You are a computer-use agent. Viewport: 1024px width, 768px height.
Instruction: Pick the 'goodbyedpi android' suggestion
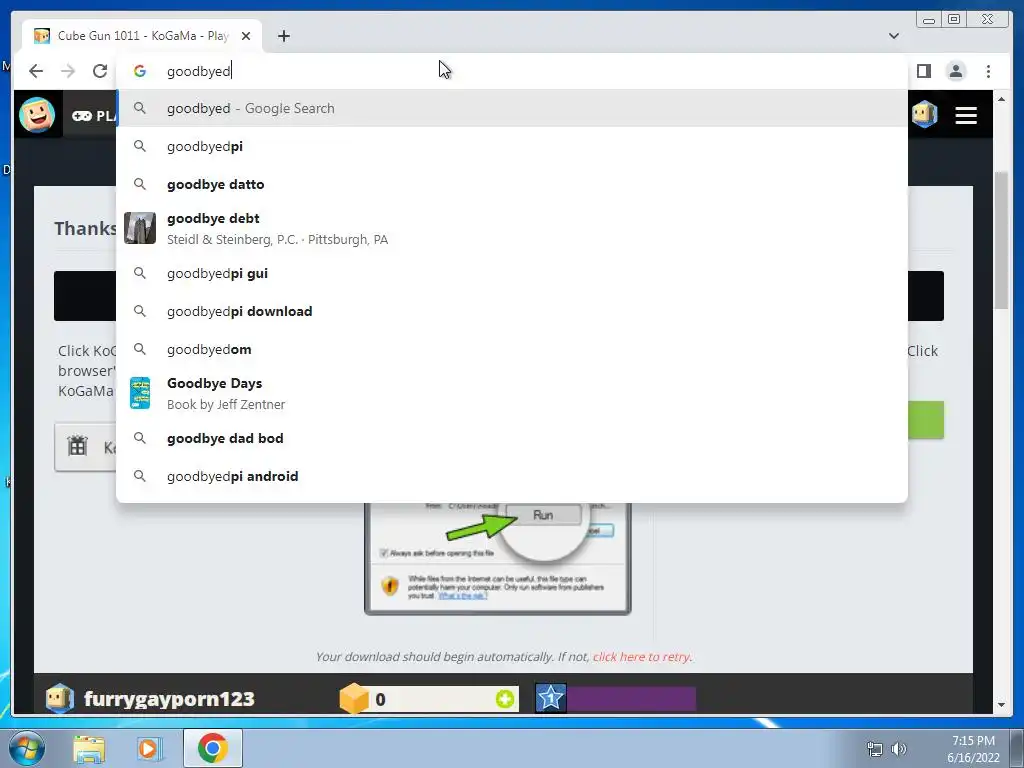(x=512, y=476)
